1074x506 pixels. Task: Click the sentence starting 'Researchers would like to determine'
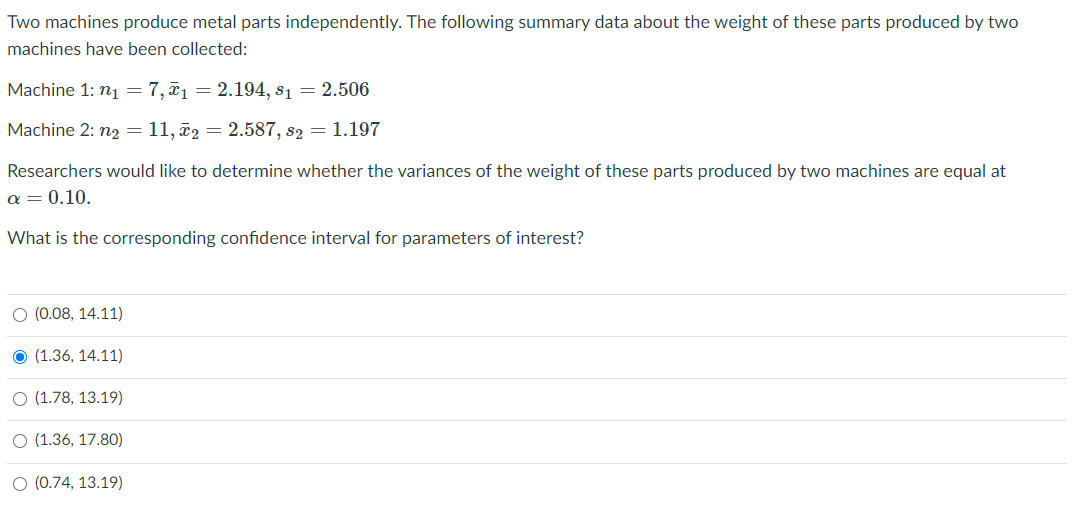pyautogui.click(x=506, y=185)
